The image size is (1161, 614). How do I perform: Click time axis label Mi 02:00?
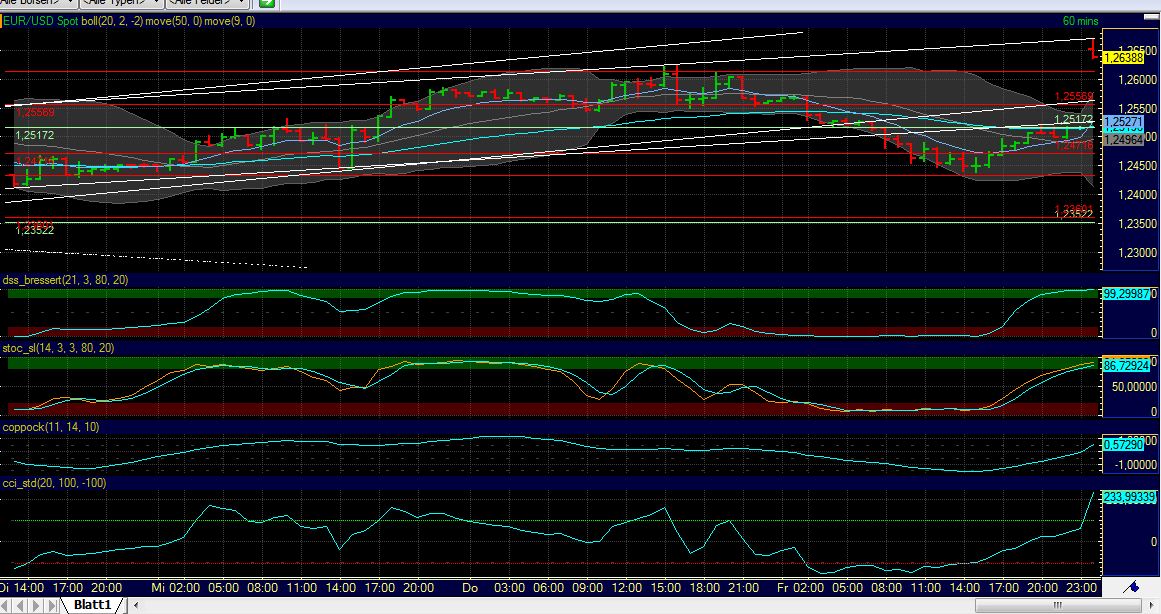click(175, 587)
